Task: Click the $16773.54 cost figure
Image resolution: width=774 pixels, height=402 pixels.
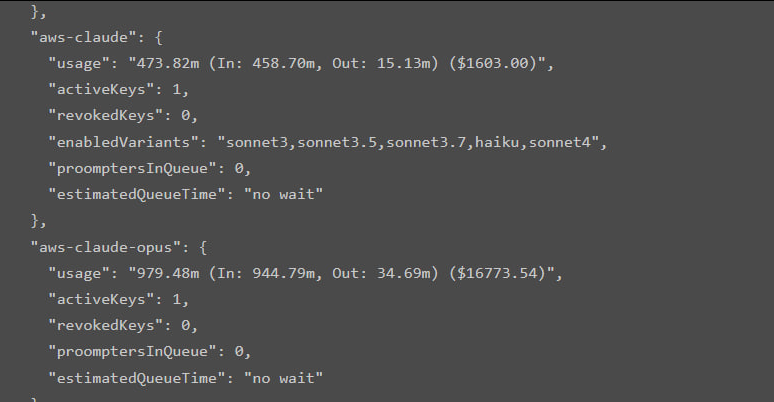Action: click(x=500, y=272)
